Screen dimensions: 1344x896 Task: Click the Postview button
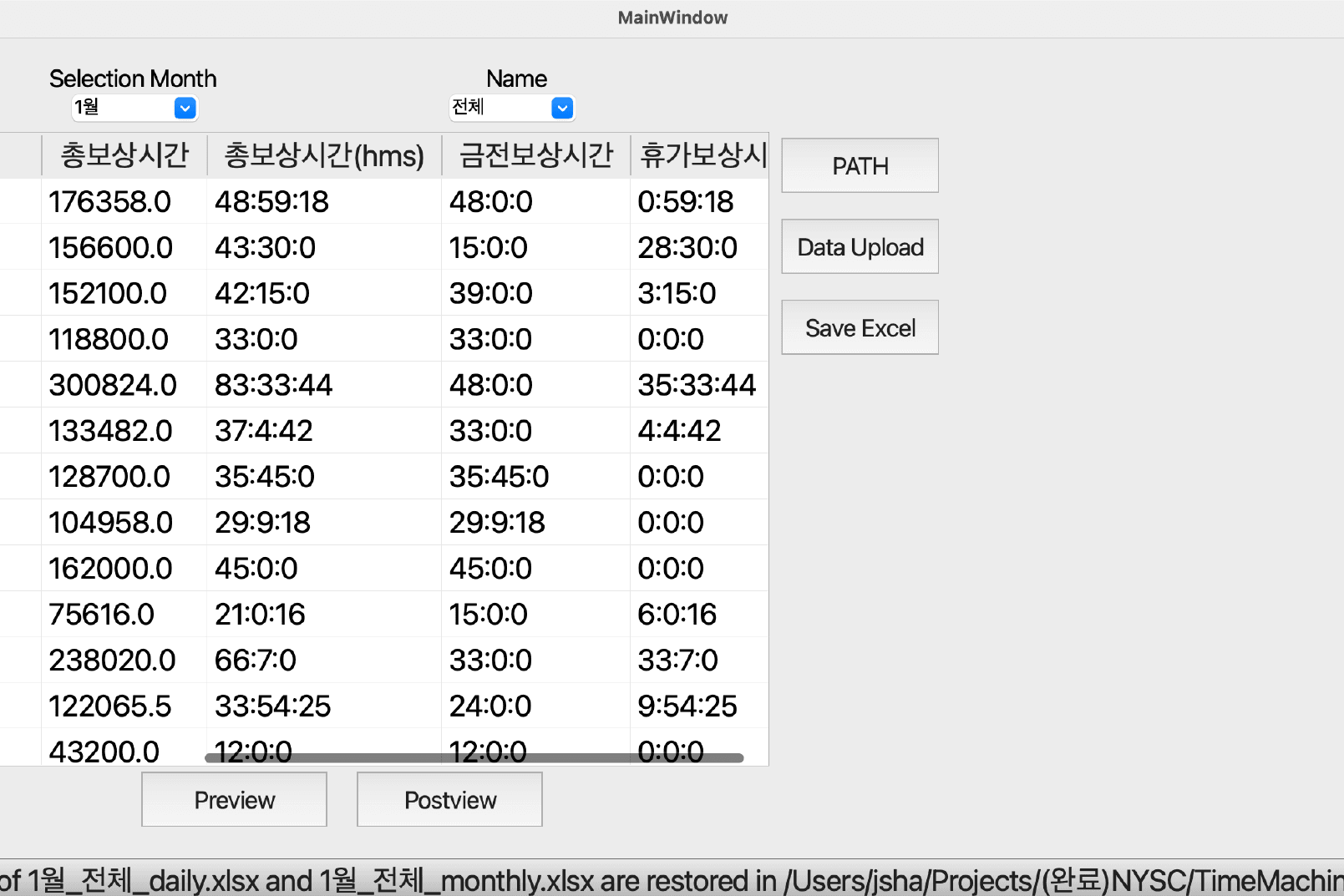449,799
